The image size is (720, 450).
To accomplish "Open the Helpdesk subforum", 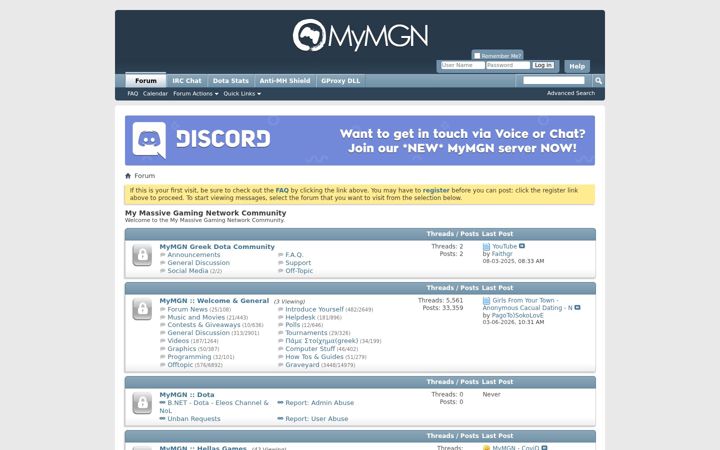I will point(300,317).
